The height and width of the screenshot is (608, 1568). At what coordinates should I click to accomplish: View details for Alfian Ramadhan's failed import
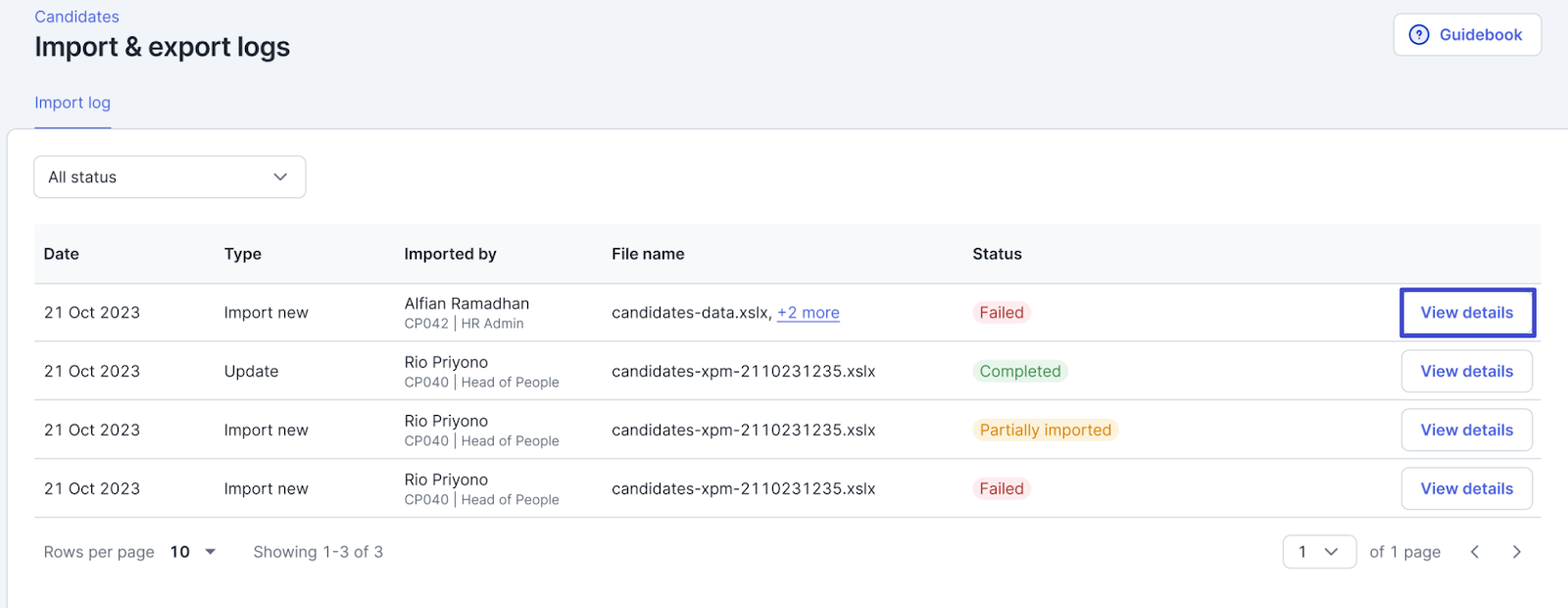click(1466, 313)
